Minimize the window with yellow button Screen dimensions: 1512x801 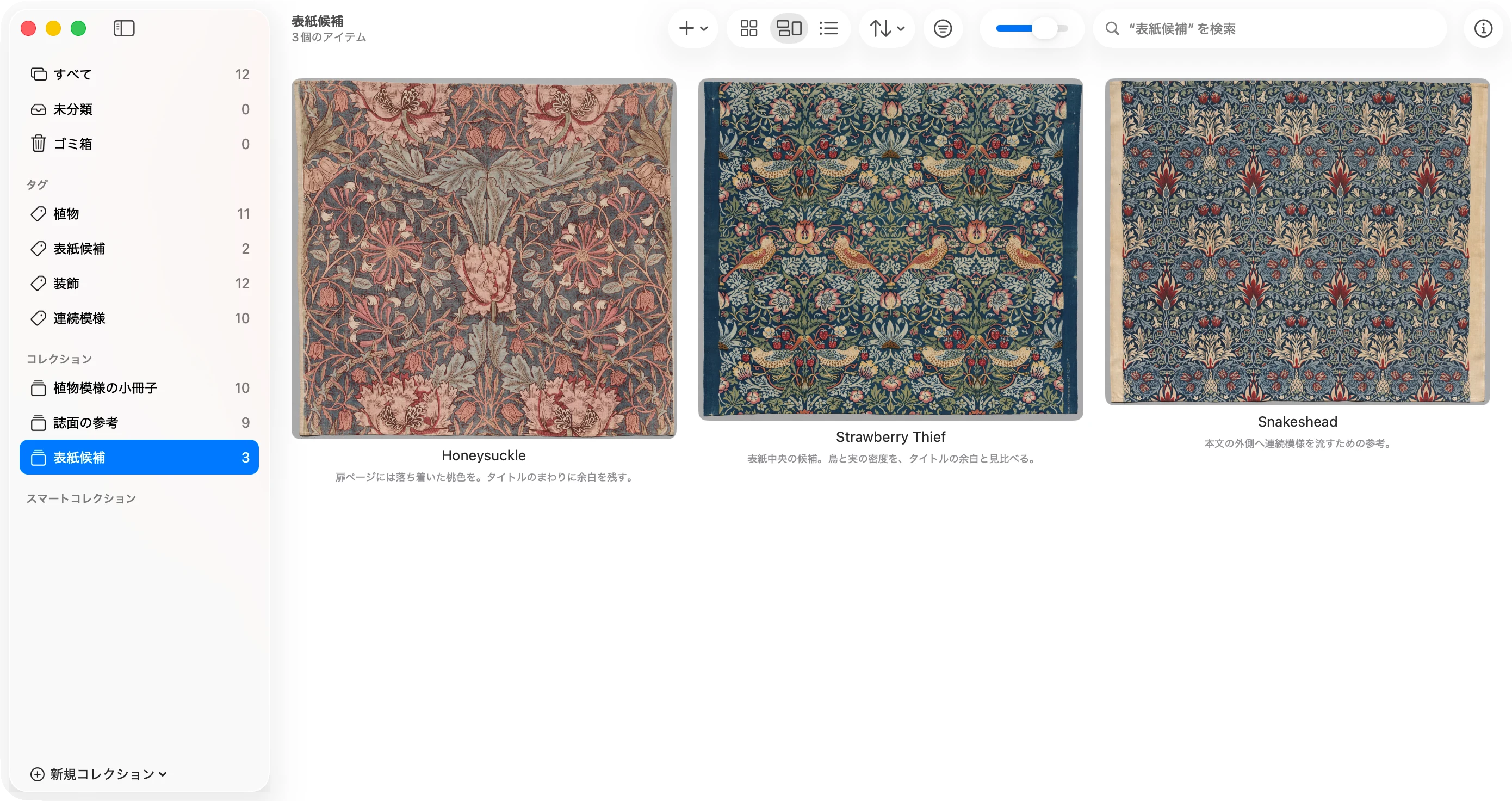(x=53, y=28)
